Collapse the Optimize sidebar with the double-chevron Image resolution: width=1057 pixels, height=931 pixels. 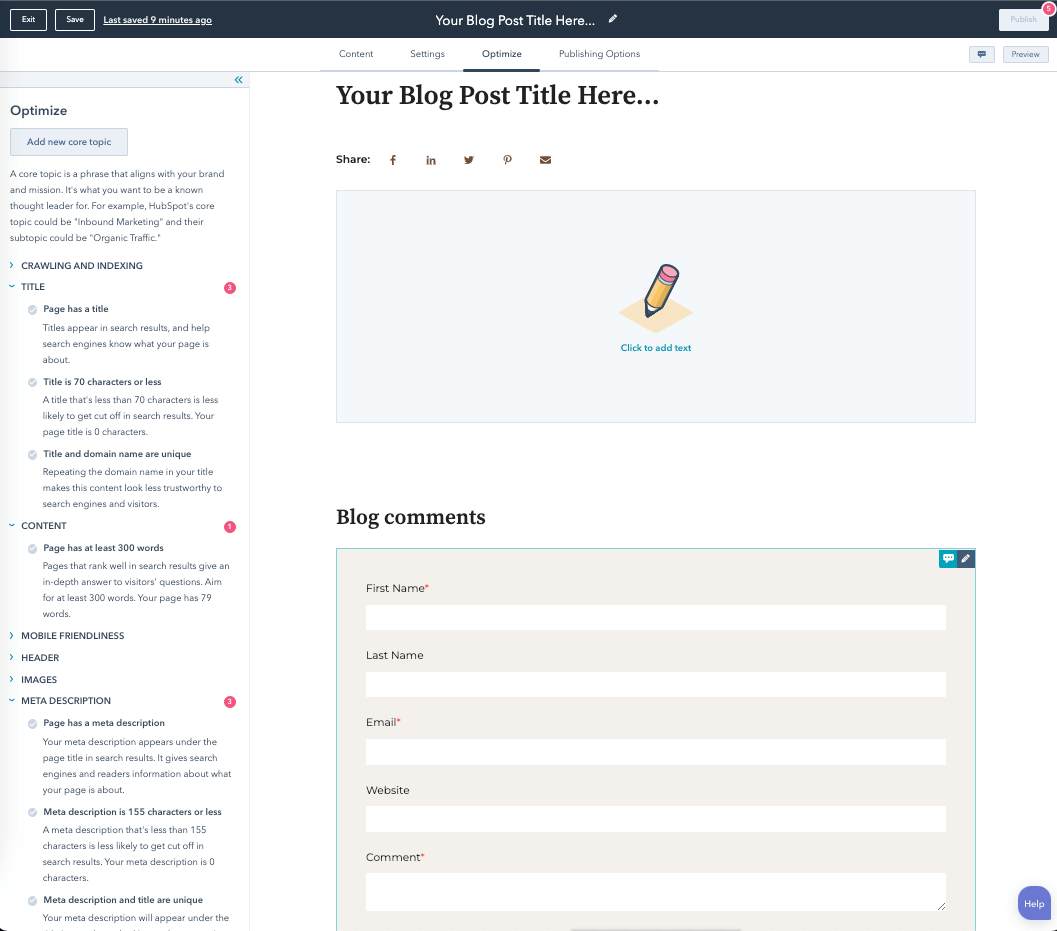pos(238,80)
